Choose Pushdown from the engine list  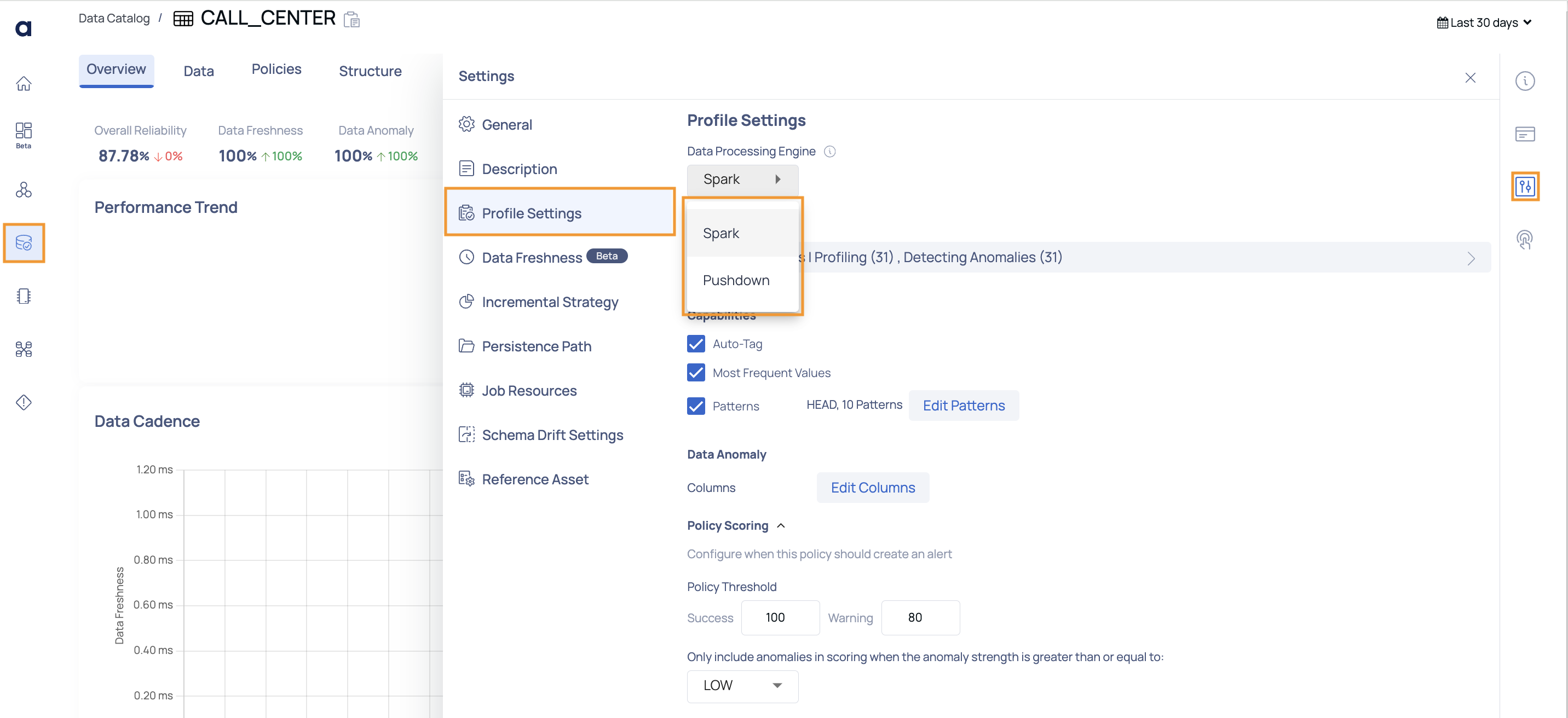tap(742, 281)
